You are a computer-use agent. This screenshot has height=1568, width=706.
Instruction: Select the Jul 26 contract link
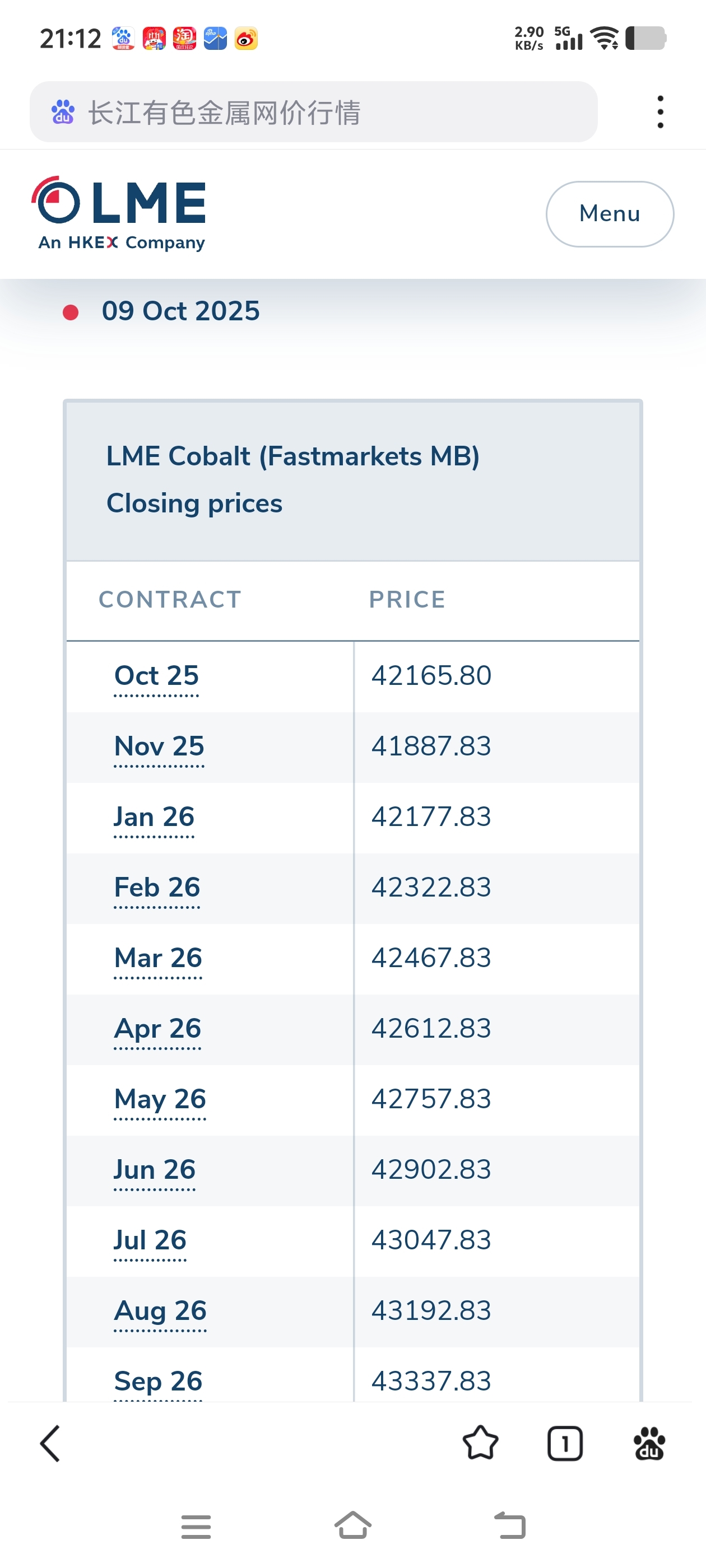coord(150,1240)
